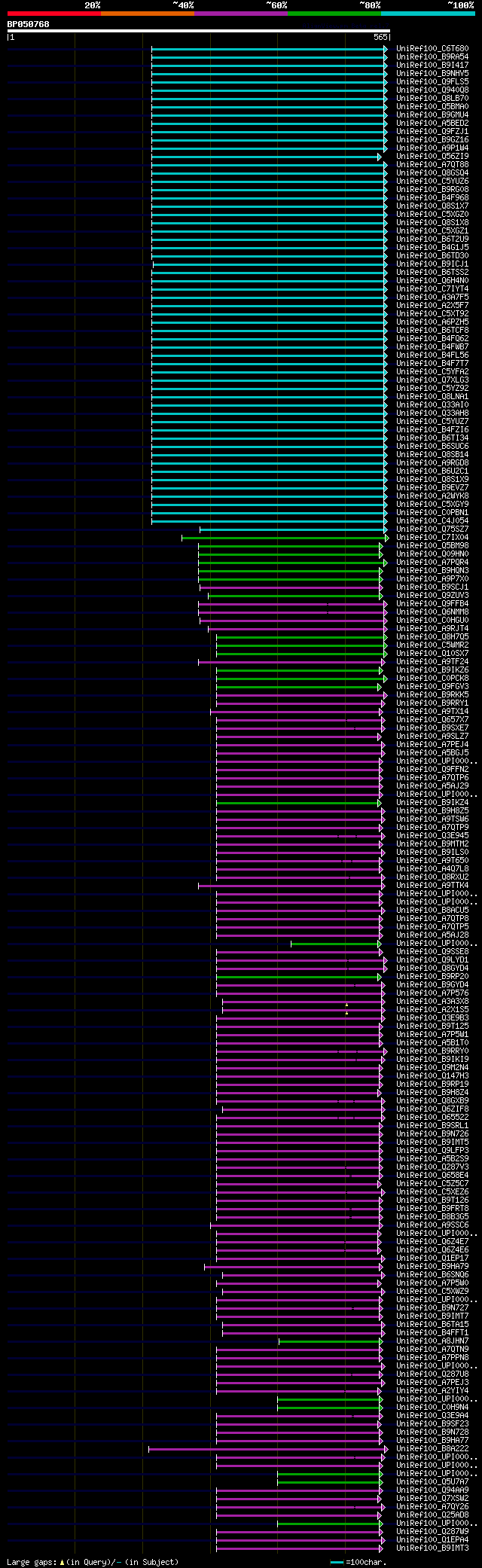Viewport: 482px width, 1568px height.
Task: Select label UniRef100_B9IKZ4
Action: pos(432,803)
